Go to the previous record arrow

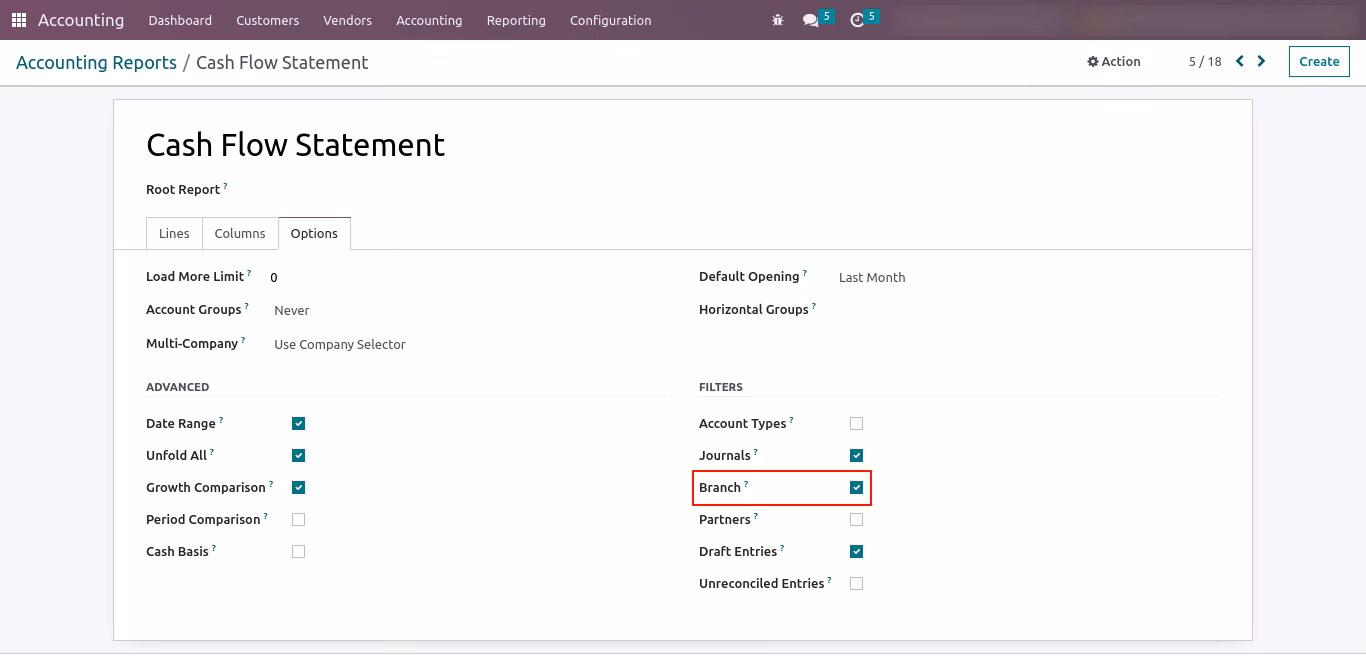click(x=1240, y=61)
